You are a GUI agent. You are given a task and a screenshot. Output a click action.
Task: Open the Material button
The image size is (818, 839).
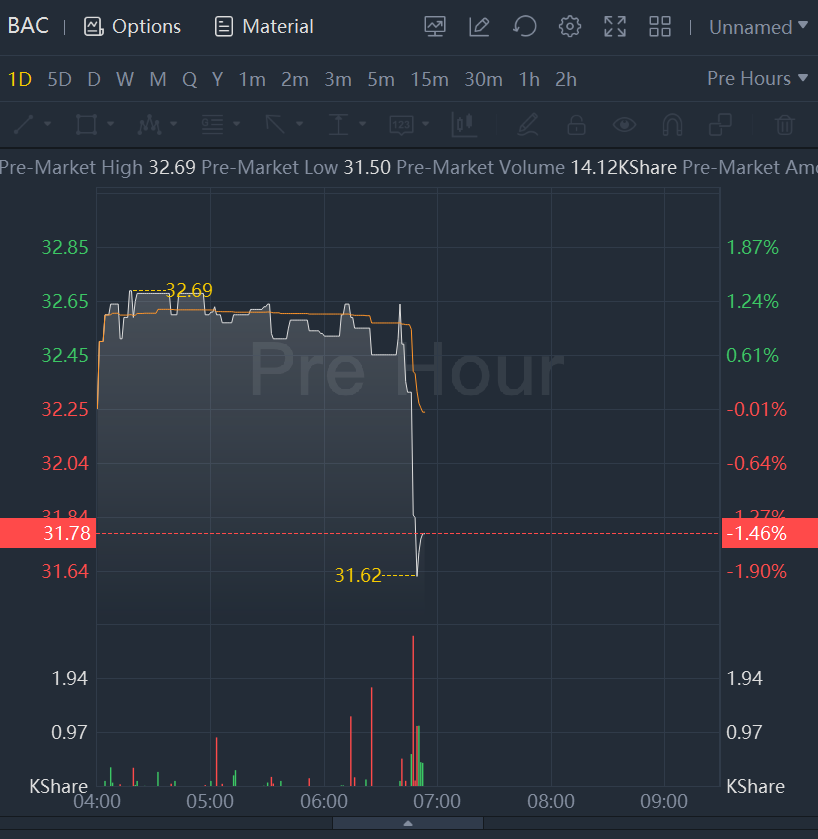pos(264,27)
